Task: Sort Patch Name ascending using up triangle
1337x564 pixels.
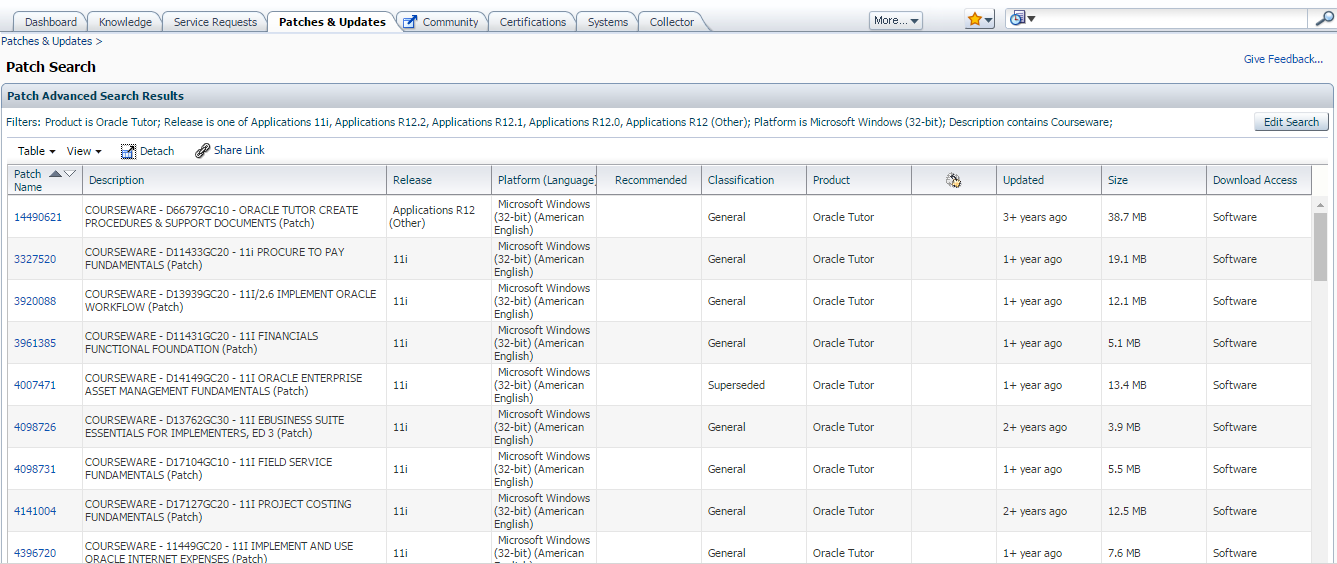Action: point(55,174)
